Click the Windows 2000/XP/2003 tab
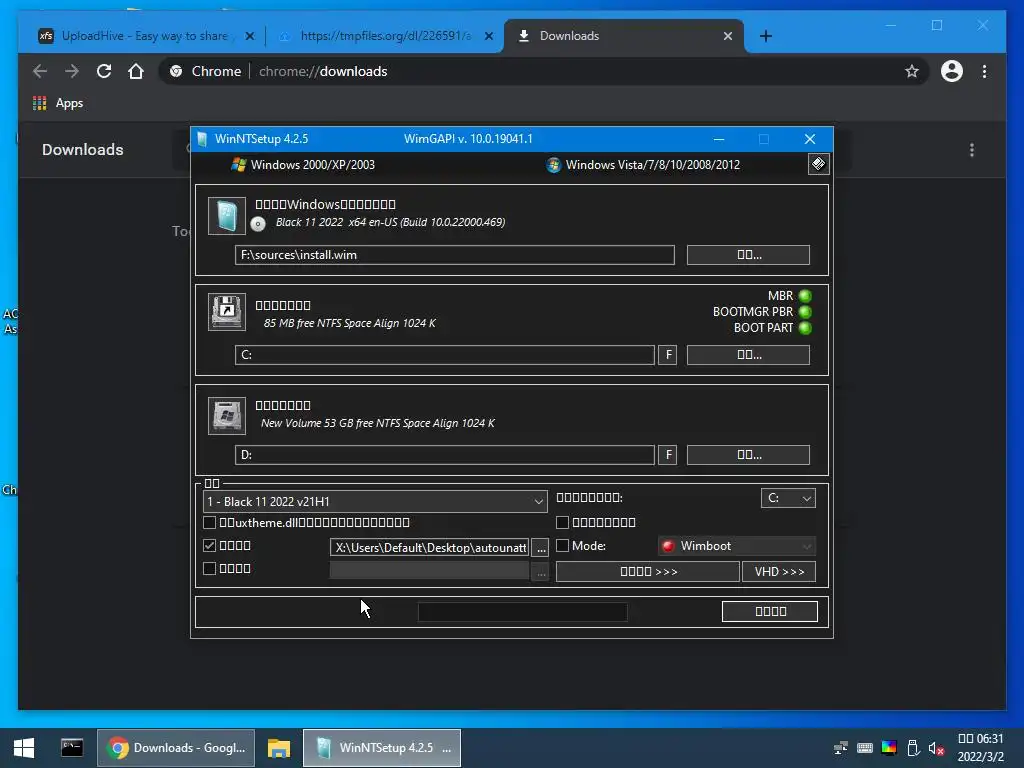This screenshot has width=1024, height=768. 303,165
